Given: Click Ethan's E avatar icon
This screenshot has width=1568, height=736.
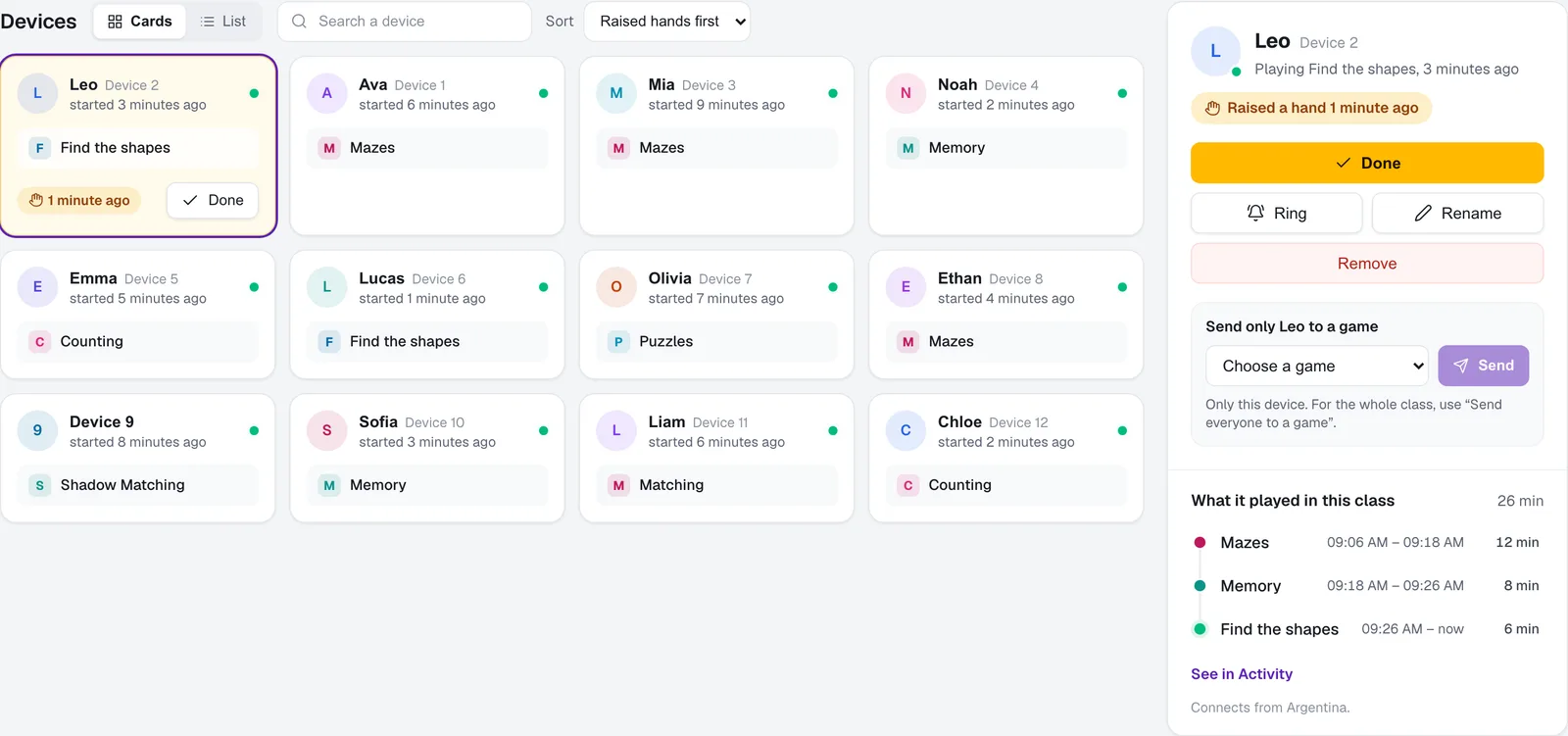Looking at the screenshot, I should click(x=906, y=287).
